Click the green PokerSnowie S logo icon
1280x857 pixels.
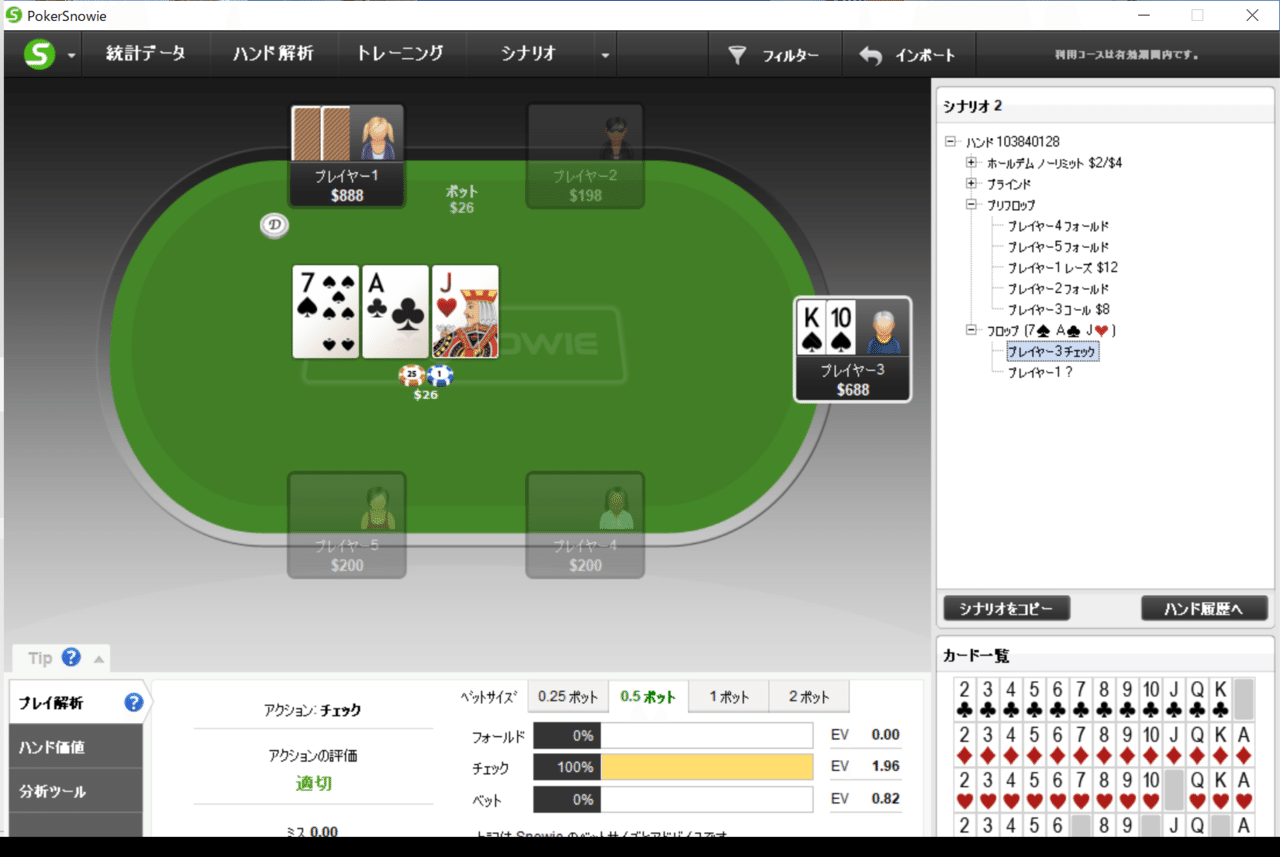pos(39,55)
